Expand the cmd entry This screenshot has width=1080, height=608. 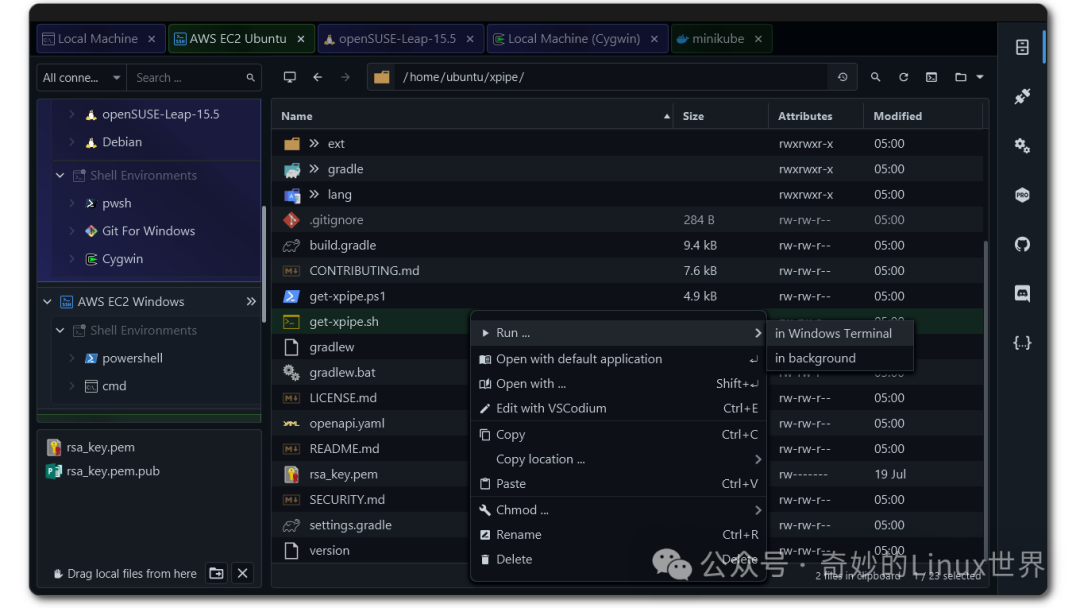(x=72, y=386)
